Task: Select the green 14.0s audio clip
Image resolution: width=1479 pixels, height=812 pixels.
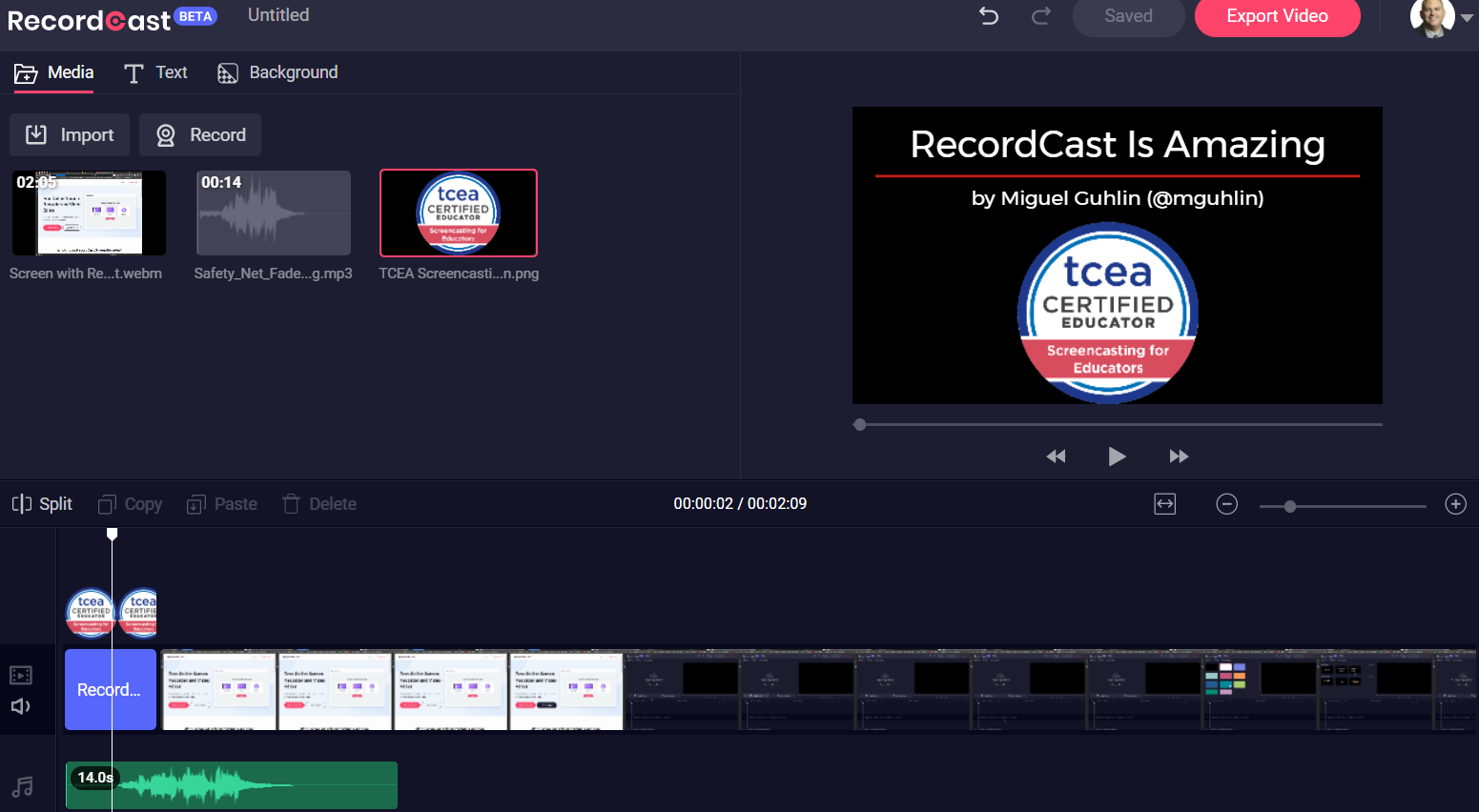Action: pos(232,785)
